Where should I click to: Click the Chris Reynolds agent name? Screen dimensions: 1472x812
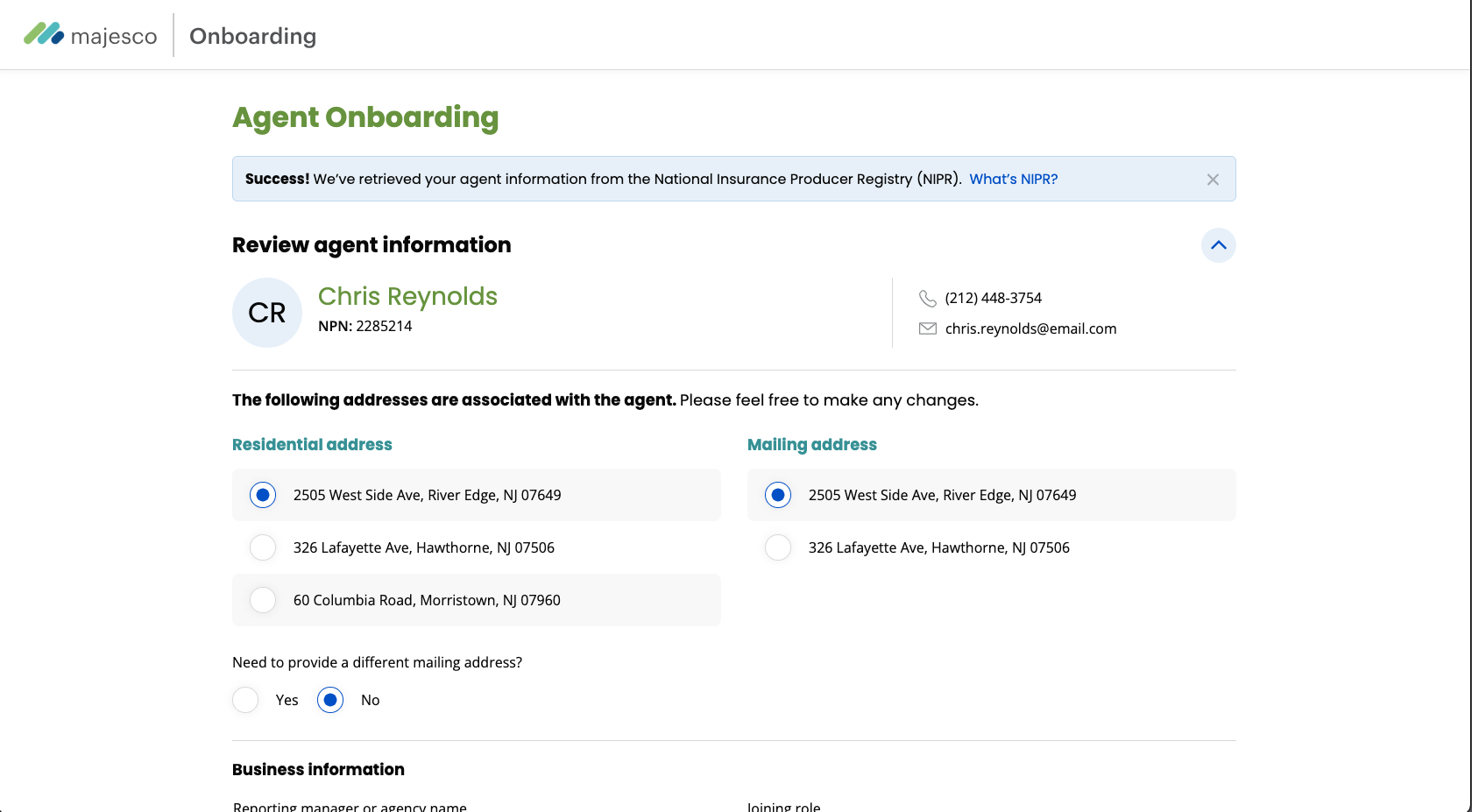click(x=407, y=296)
